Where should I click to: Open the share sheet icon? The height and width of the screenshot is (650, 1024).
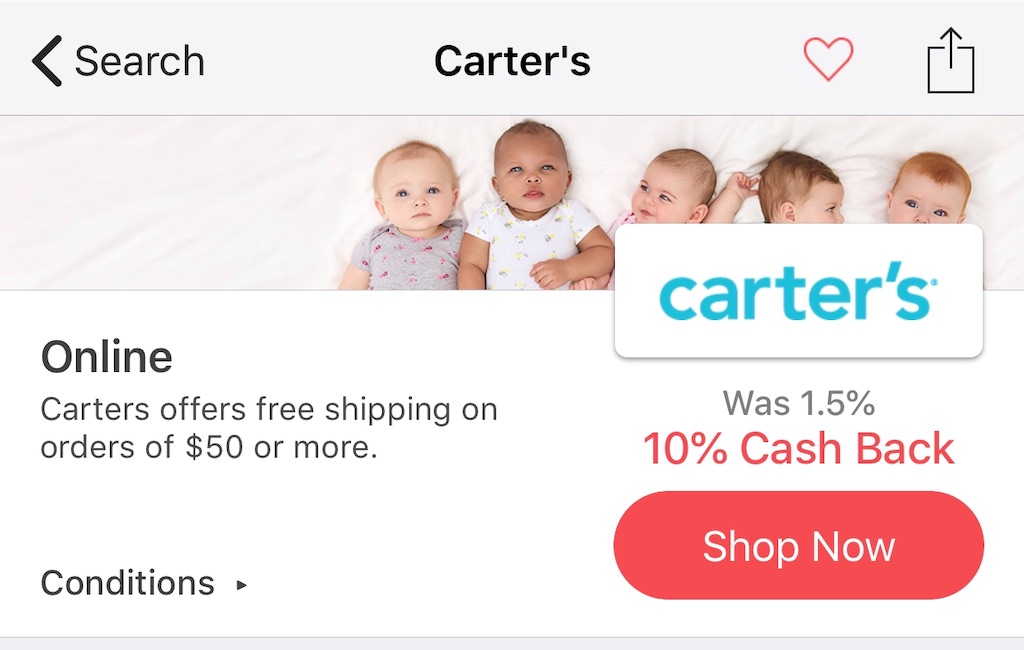(x=951, y=60)
